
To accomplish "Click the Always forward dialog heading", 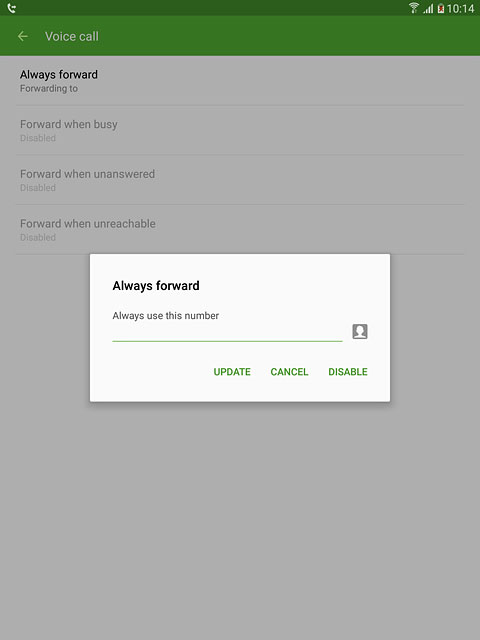I will click(156, 286).
